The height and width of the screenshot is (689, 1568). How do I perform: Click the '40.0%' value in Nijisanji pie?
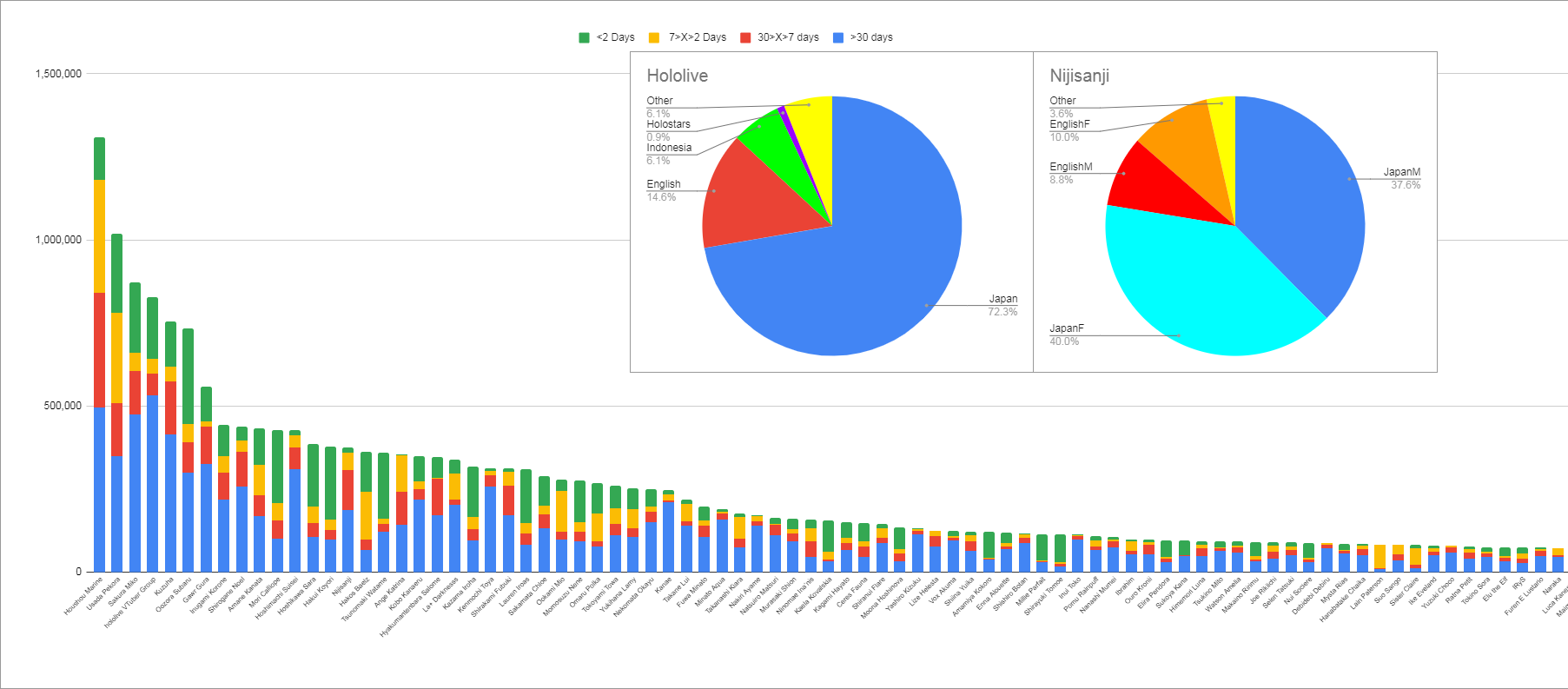click(1064, 341)
